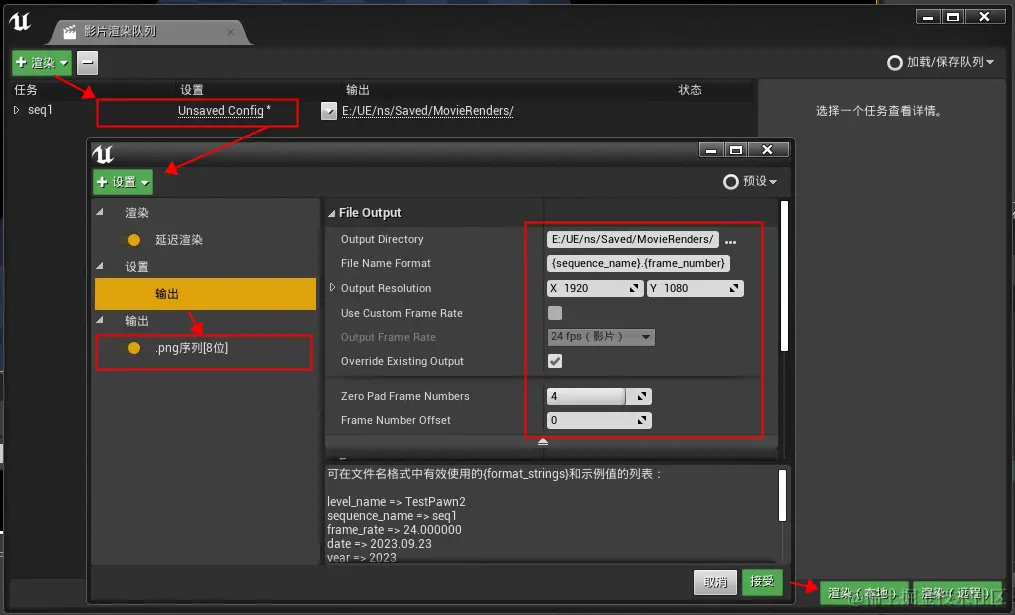Toggle the 延迟渲染 enabled dot

click(x=134, y=240)
